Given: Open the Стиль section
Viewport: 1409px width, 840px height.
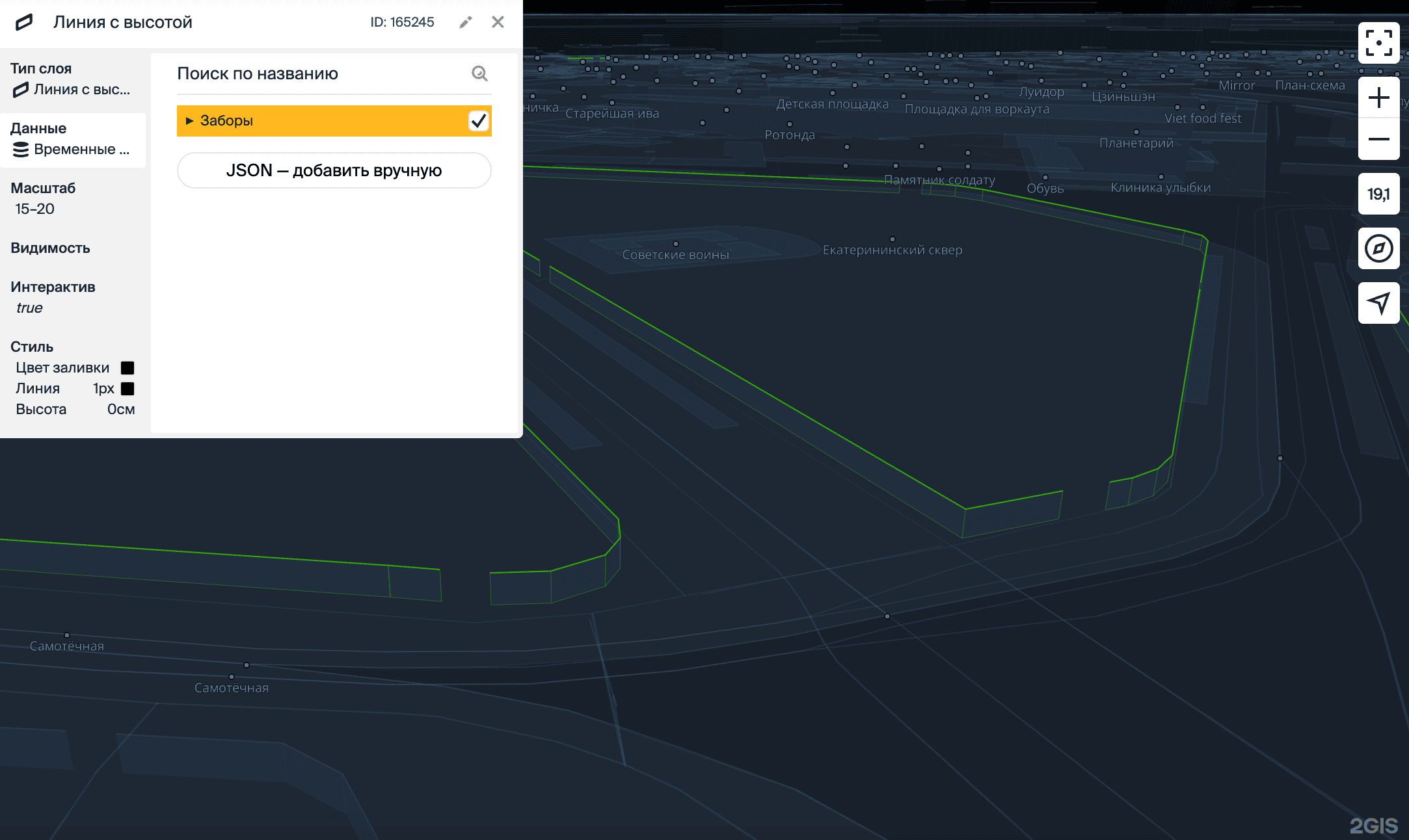Looking at the screenshot, I should [x=32, y=347].
